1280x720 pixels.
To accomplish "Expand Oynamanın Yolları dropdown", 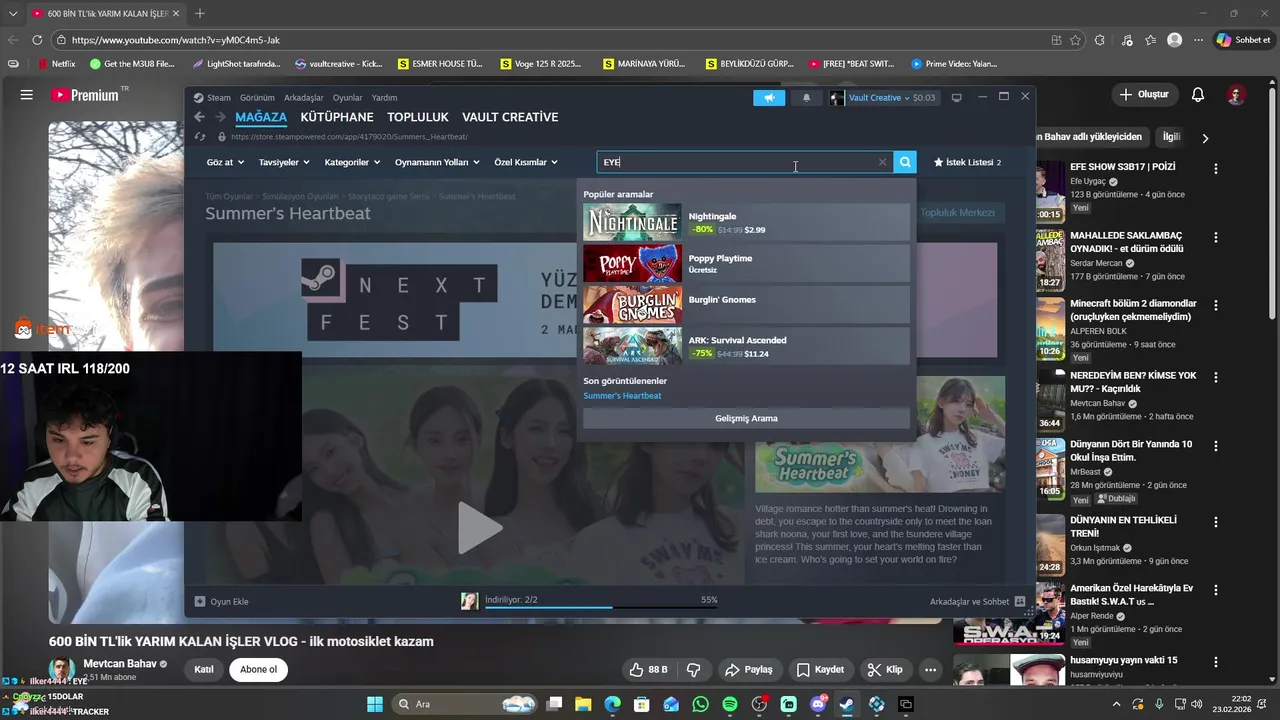I will point(437,162).
